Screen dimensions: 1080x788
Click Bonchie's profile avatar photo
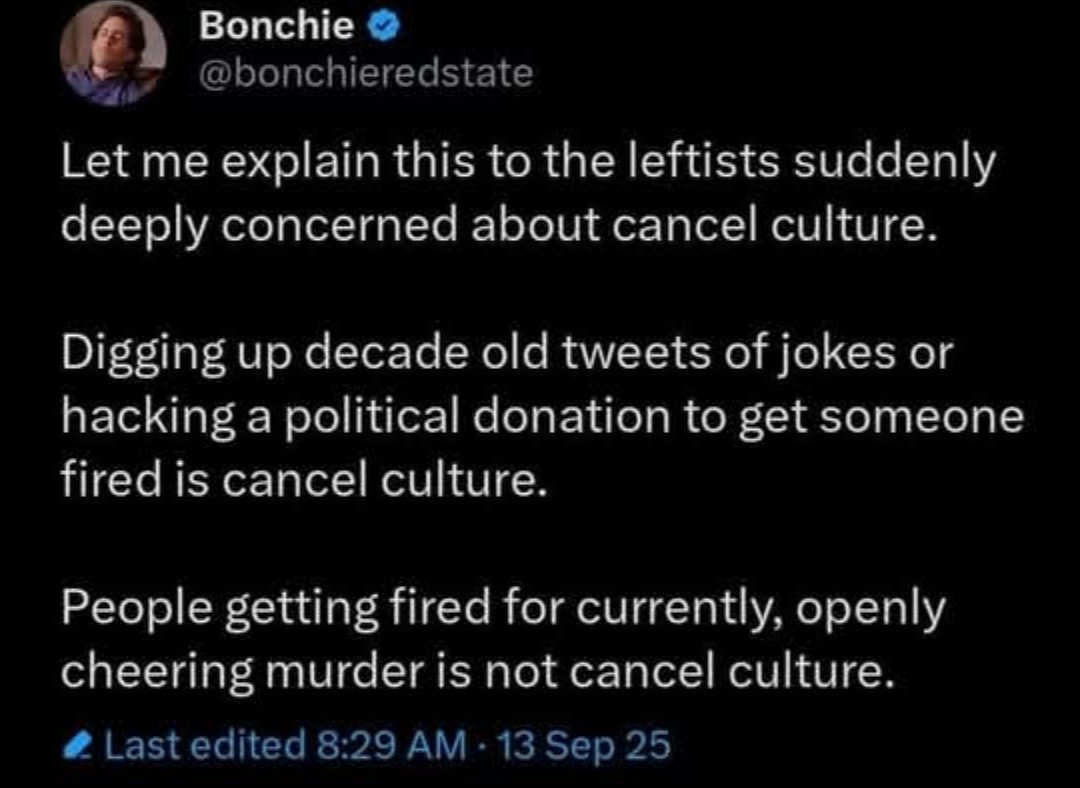tap(112, 53)
